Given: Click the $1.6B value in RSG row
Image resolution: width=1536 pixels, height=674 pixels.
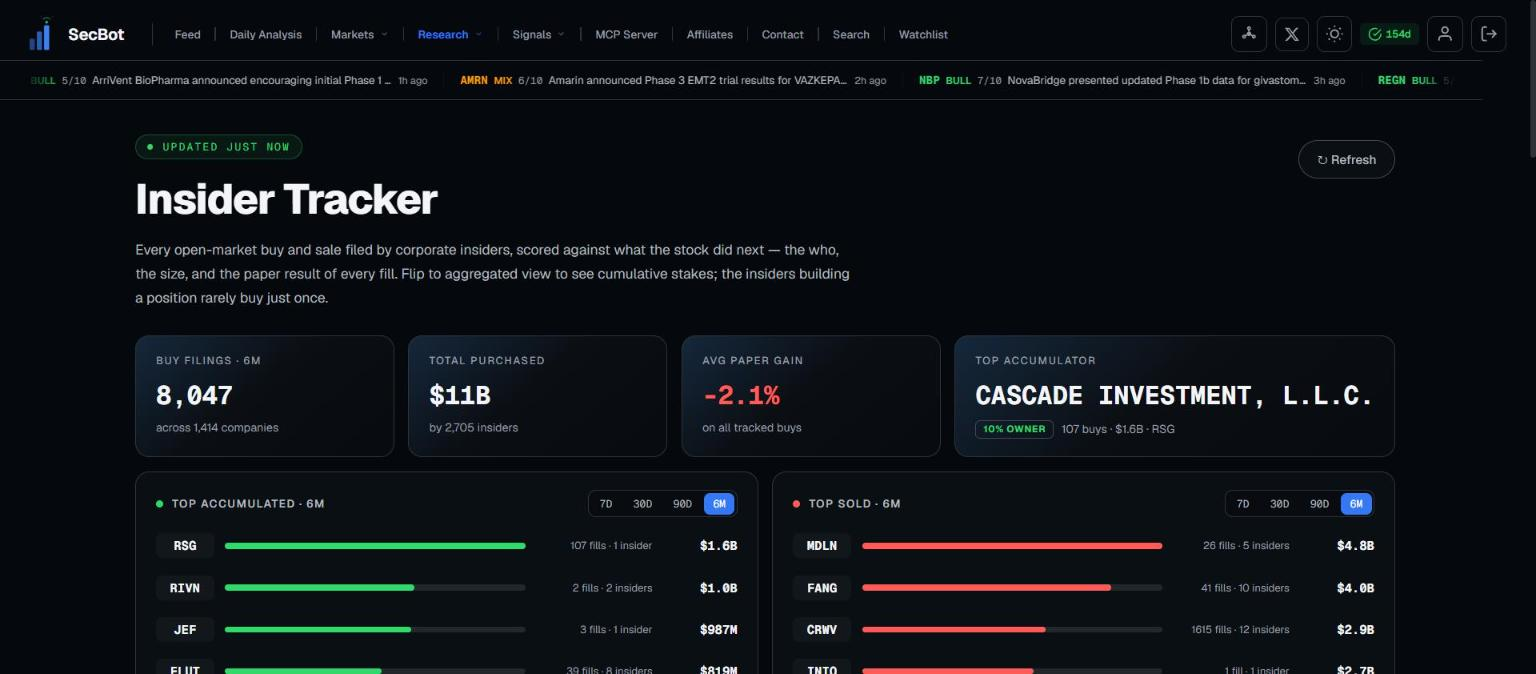Looking at the screenshot, I should pos(718,546).
